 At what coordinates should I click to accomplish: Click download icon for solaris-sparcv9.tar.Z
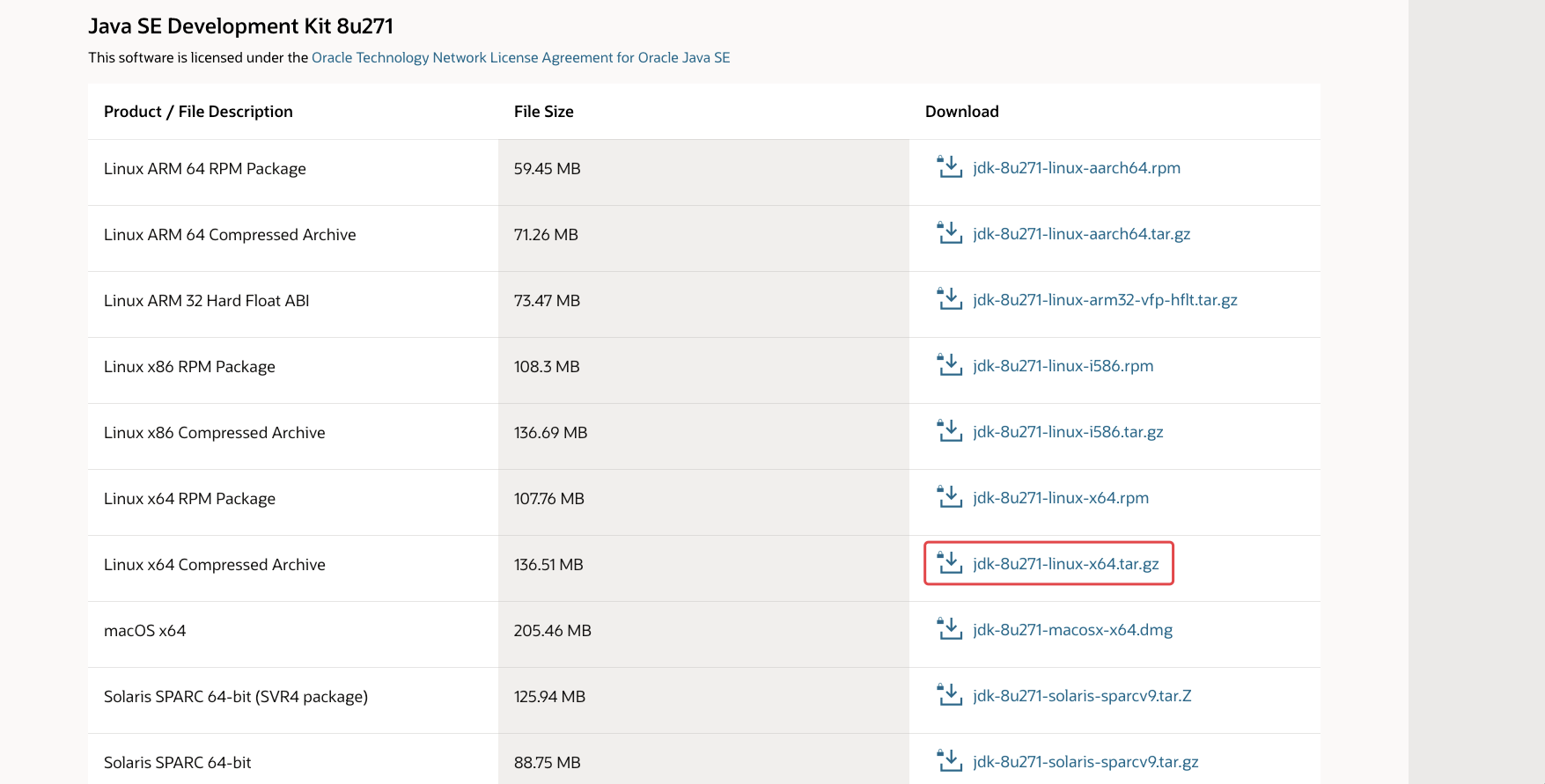(x=949, y=695)
